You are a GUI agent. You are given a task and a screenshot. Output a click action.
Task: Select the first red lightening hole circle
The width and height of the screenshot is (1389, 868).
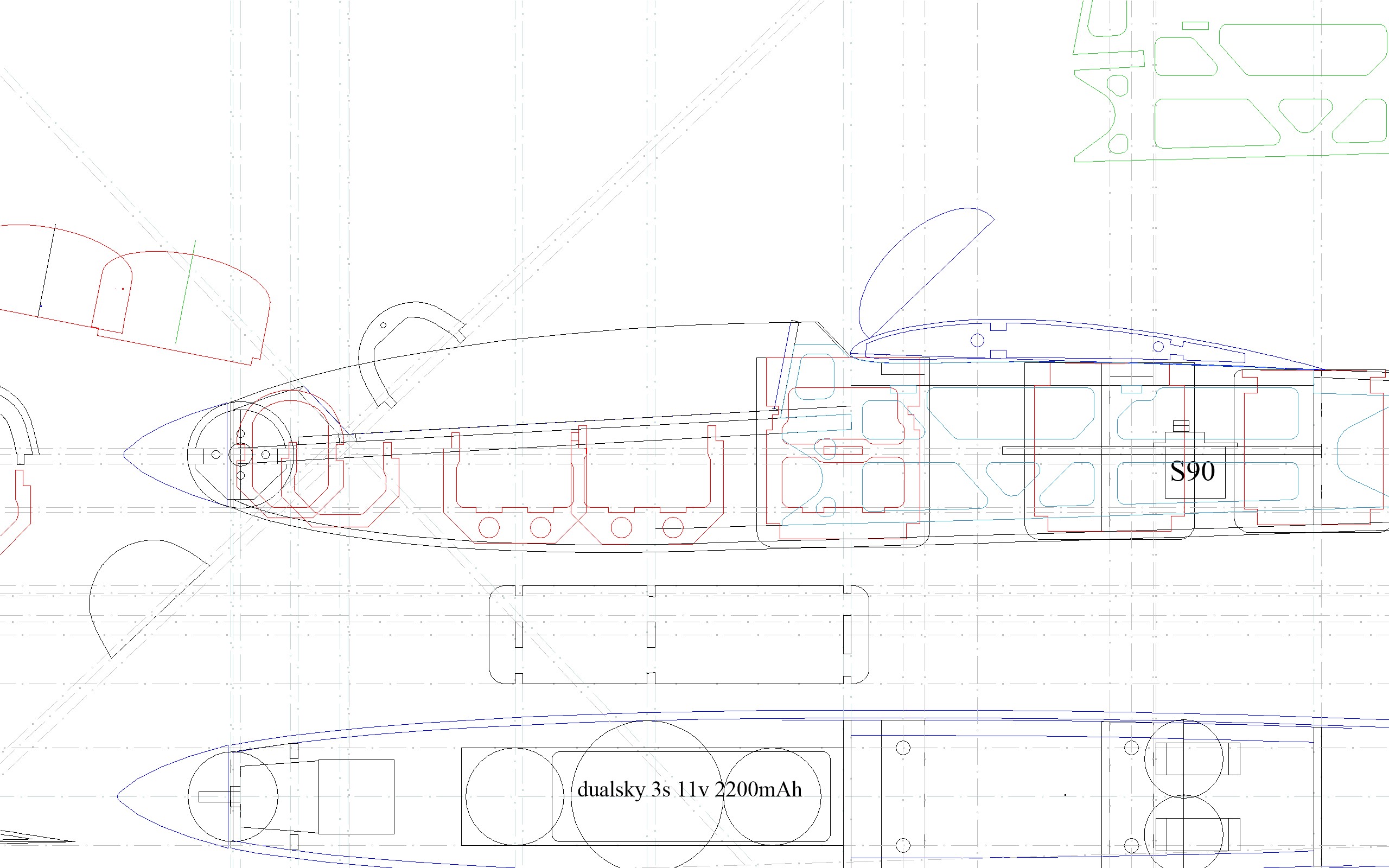pyautogui.click(x=489, y=527)
